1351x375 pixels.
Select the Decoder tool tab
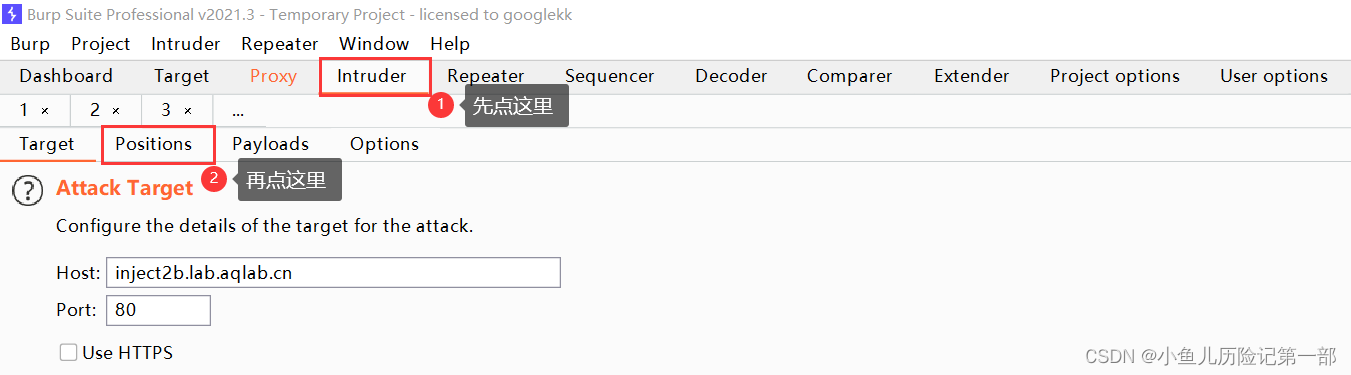tap(731, 76)
